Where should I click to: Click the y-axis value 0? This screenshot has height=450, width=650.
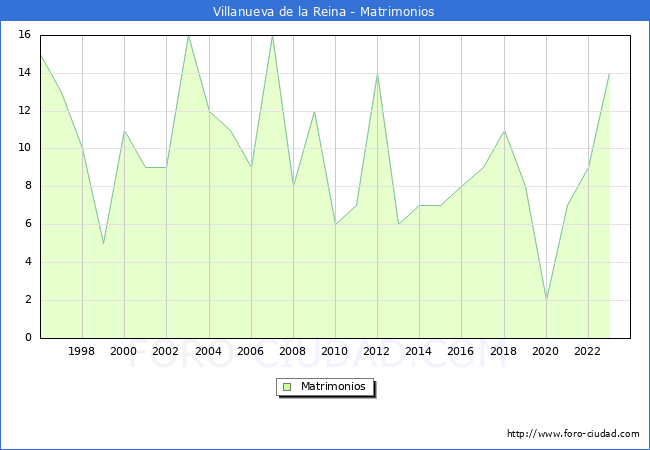click(28, 337)
